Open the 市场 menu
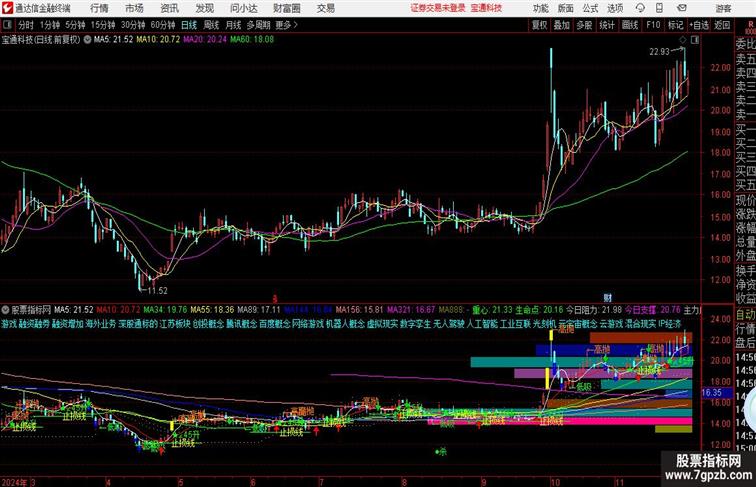 [x=135, y=8]
